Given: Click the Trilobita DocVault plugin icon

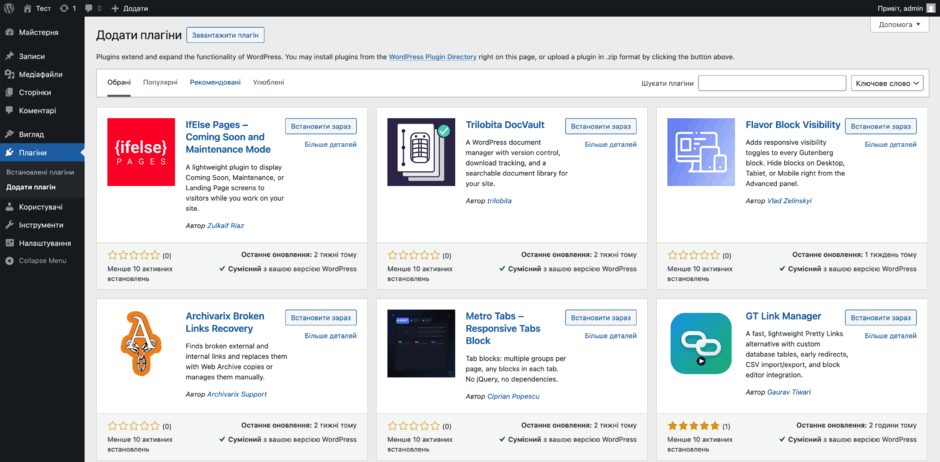Looking at the screenshot, I should pyautogui.click(x=421, y=152).
